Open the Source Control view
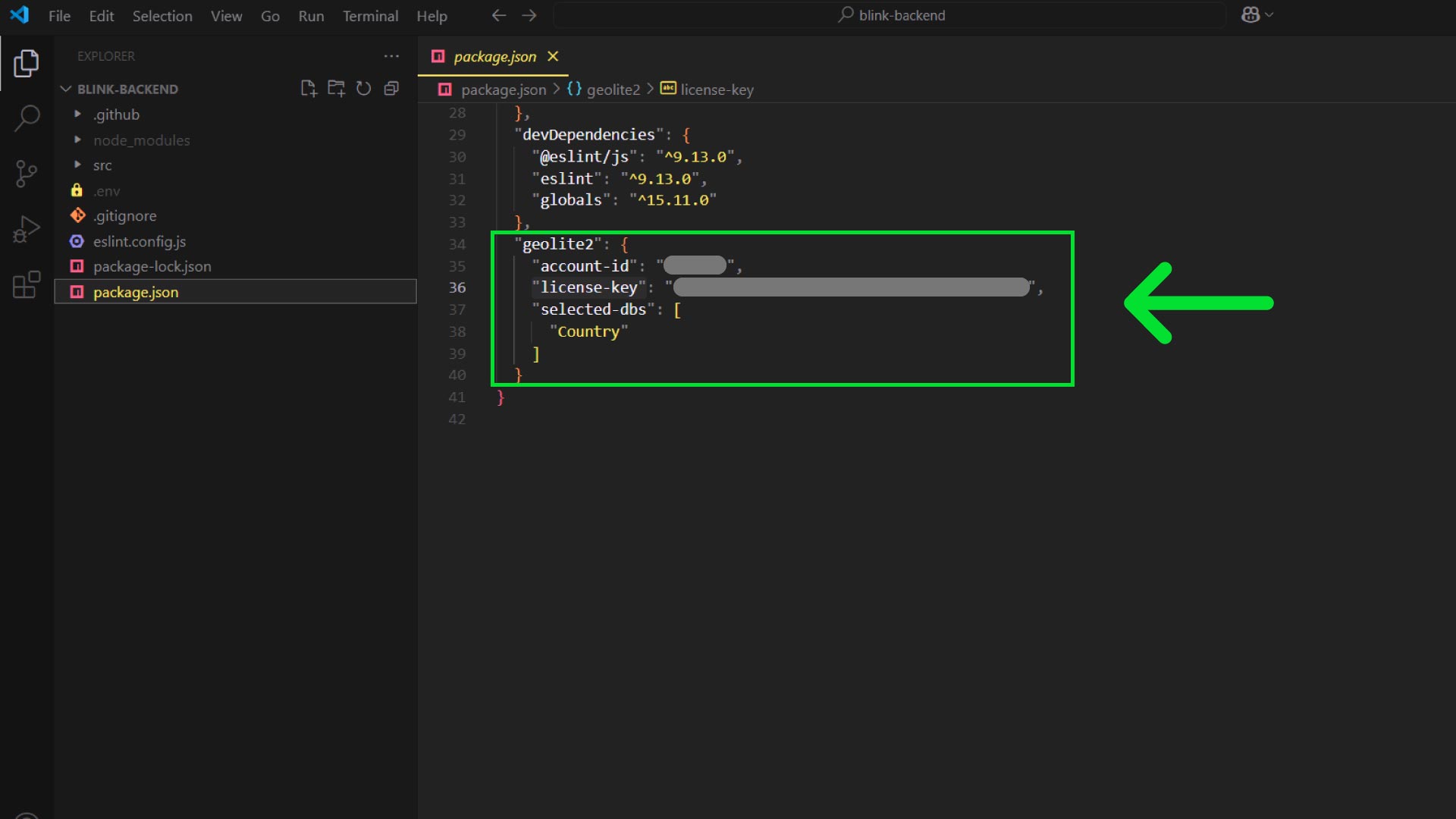1456x819 pixels. tap(27, 174)
